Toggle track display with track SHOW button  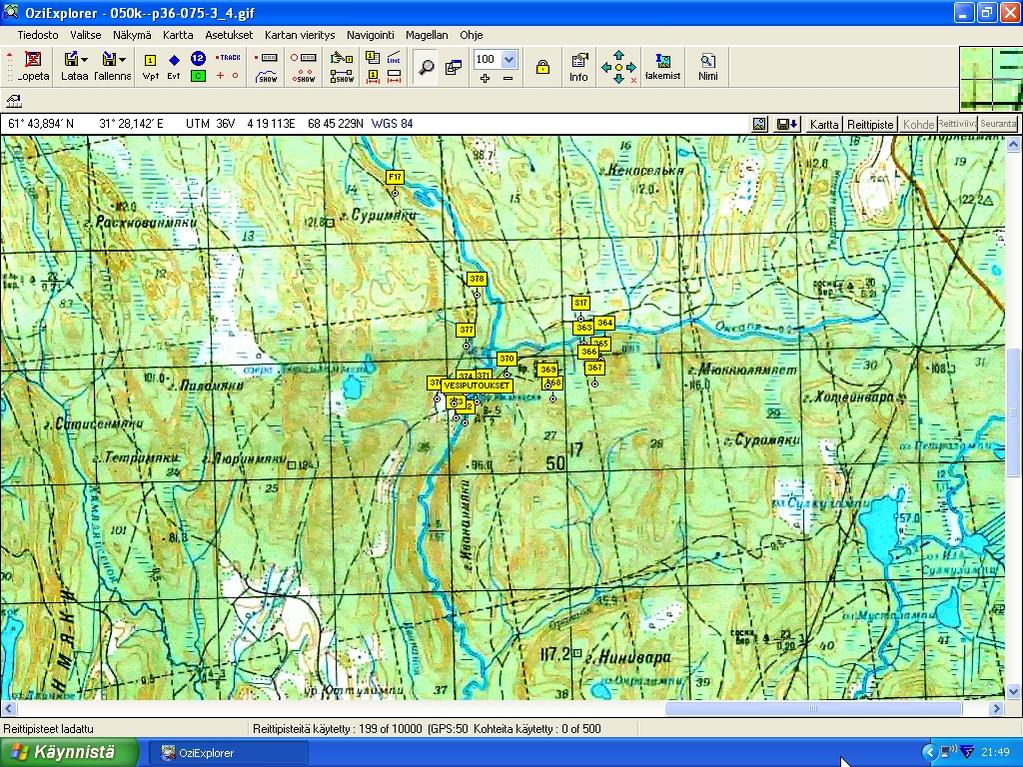click(x=267, y=76)
